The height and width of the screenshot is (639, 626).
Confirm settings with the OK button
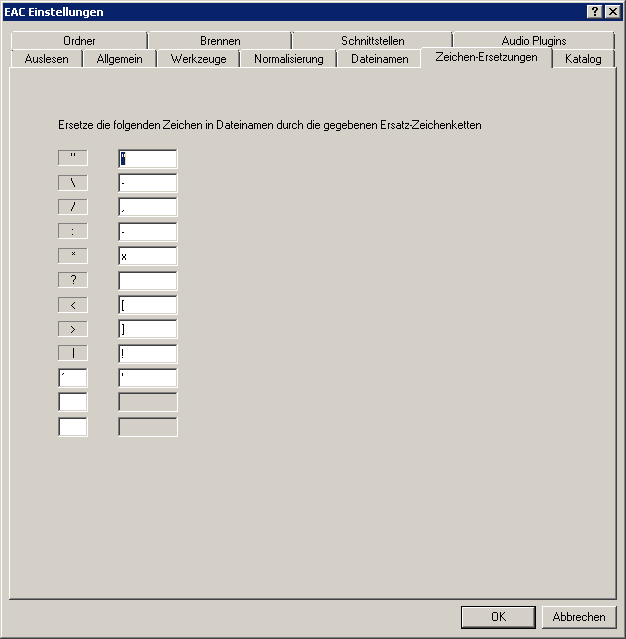(498, 617)
